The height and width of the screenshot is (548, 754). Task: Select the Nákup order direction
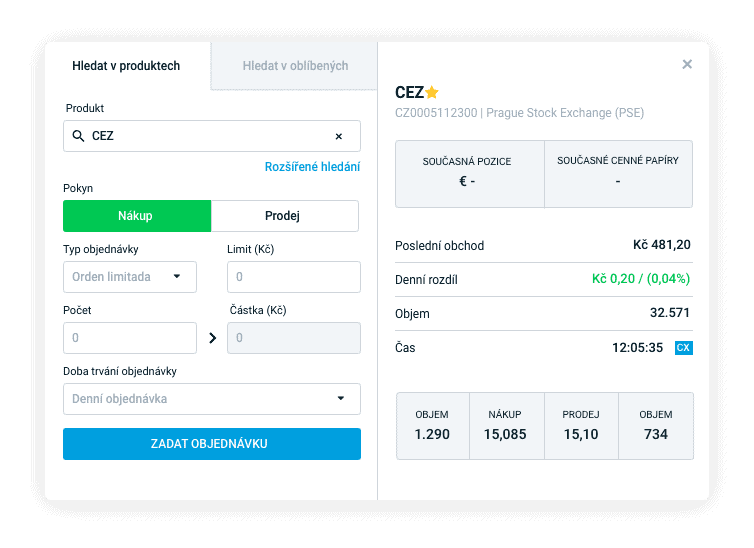(137, 216)
